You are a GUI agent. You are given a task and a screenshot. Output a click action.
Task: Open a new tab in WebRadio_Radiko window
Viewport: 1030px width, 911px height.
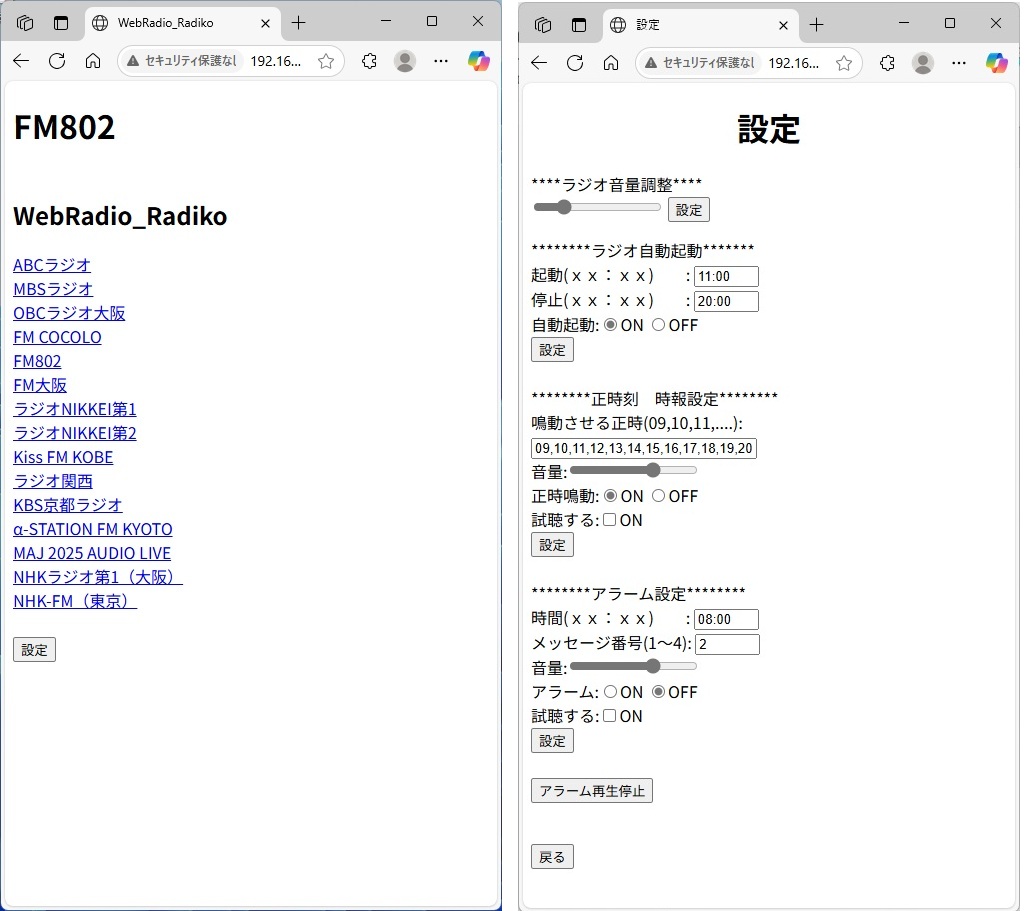coord(298,23)
